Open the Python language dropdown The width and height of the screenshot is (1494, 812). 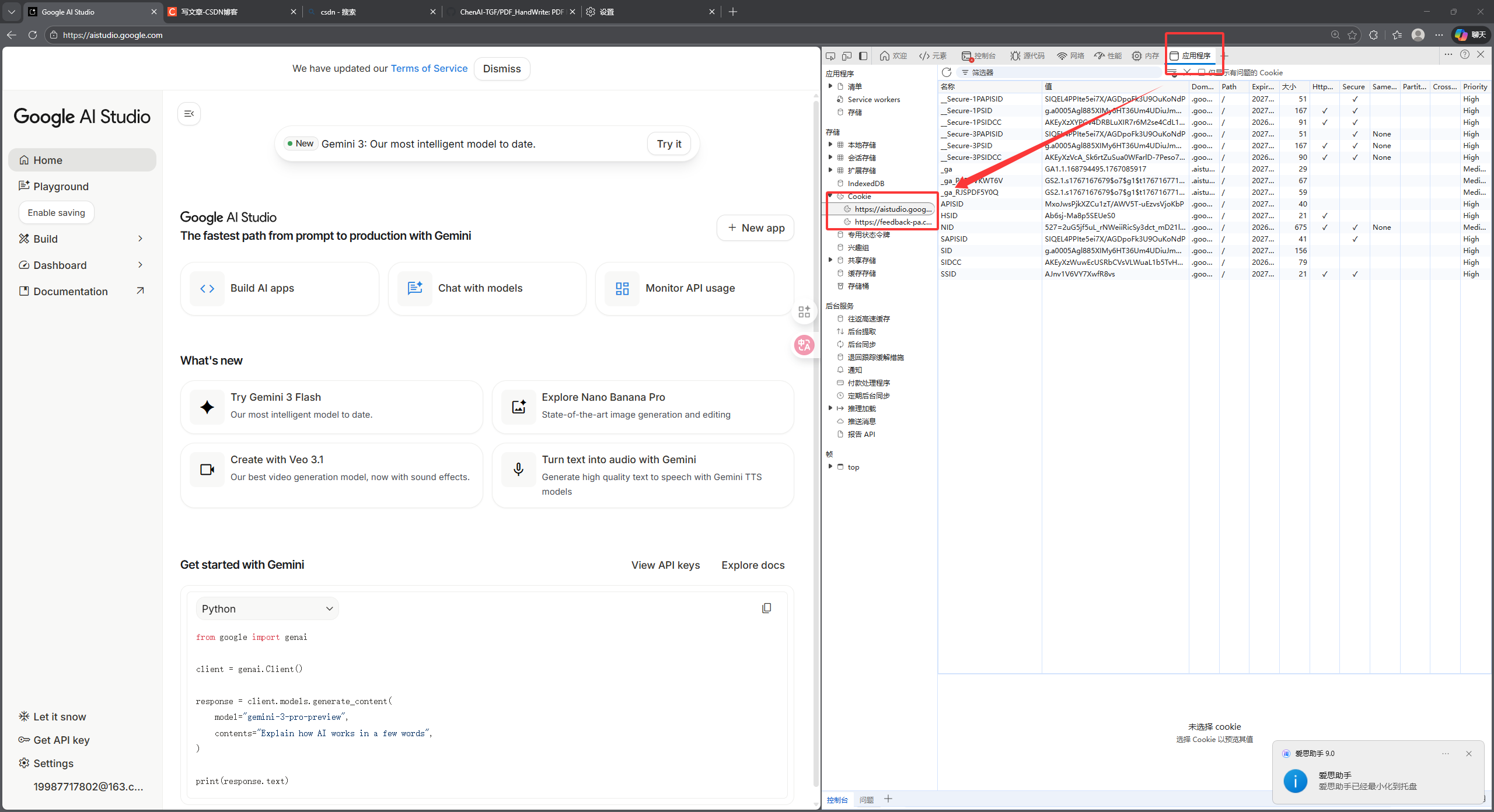click(267, 609)
